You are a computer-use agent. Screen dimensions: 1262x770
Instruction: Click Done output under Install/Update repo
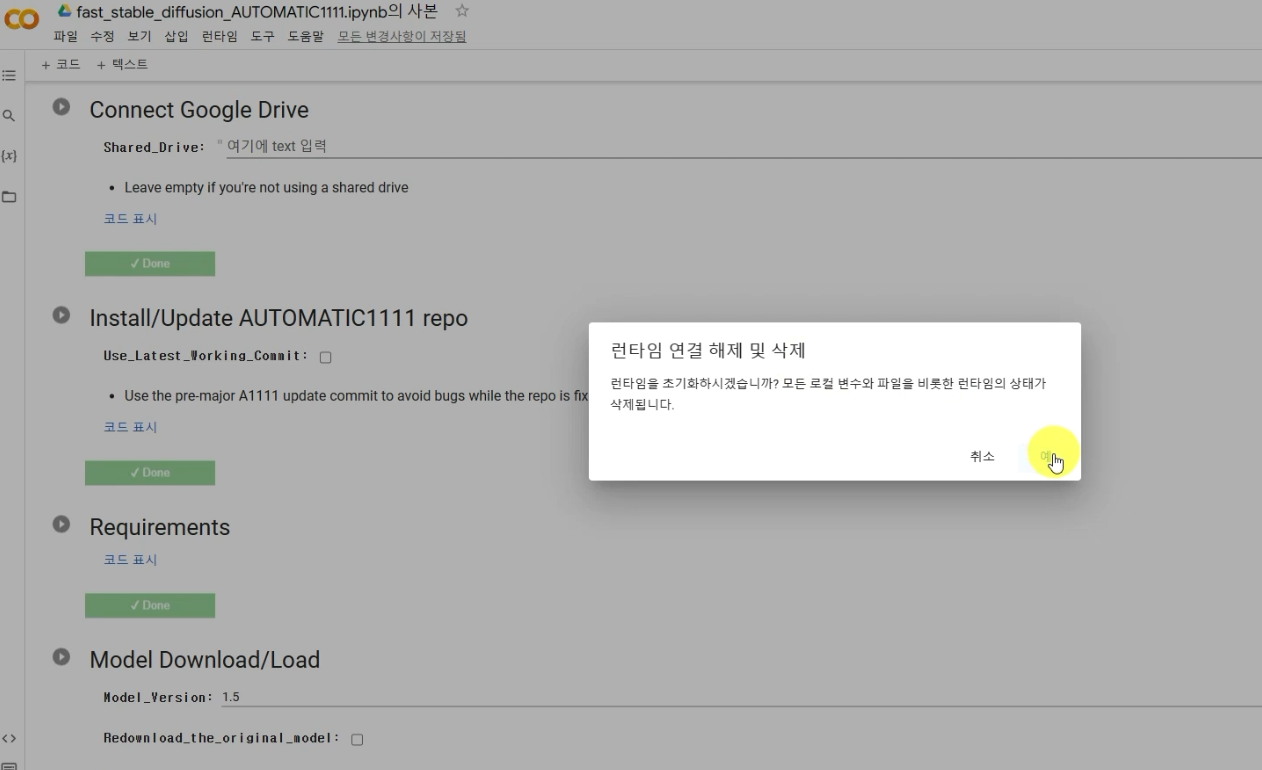150,473
